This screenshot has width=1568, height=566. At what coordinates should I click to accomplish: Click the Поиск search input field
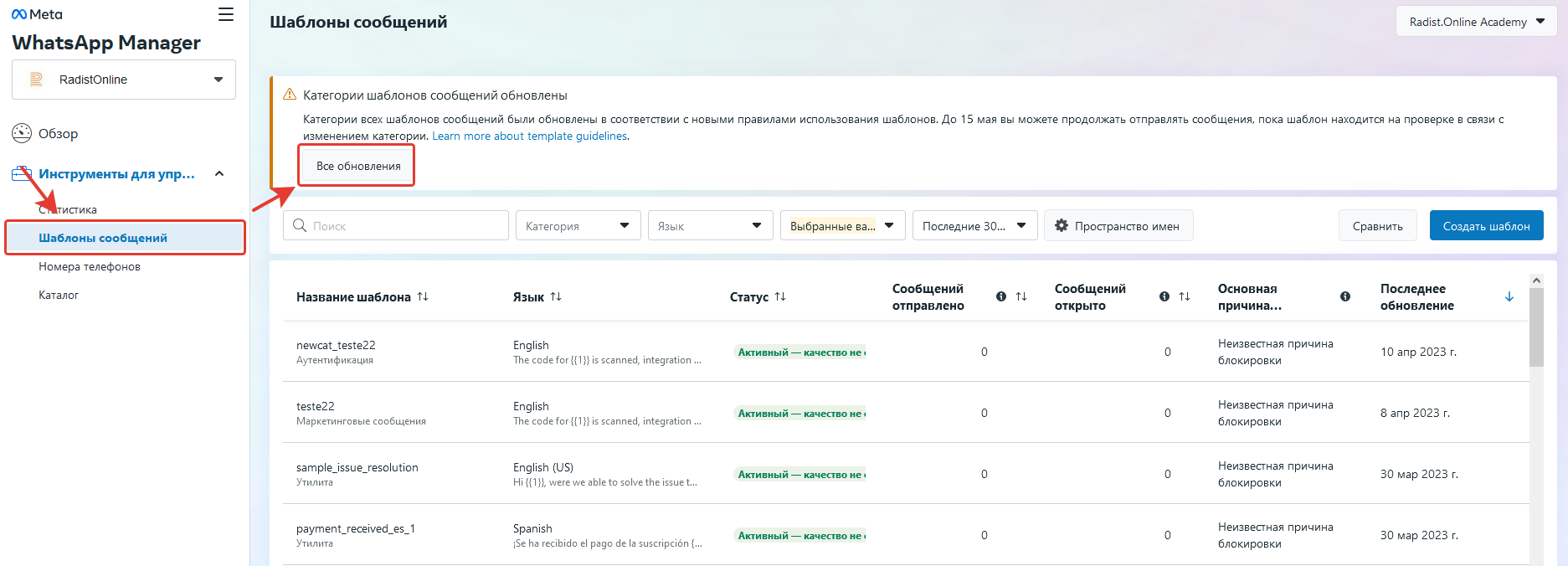coord(397,225)
